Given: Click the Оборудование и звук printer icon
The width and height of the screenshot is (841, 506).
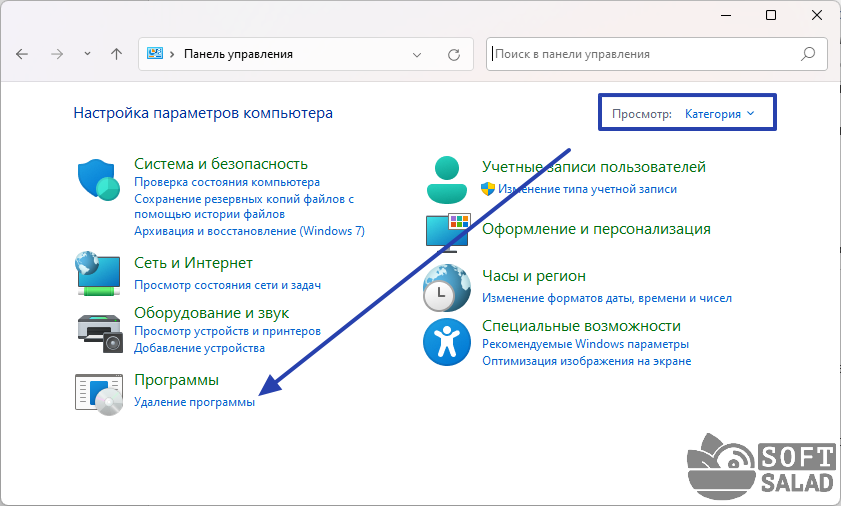Looking at the screenshot, I should tap(100, 333).
